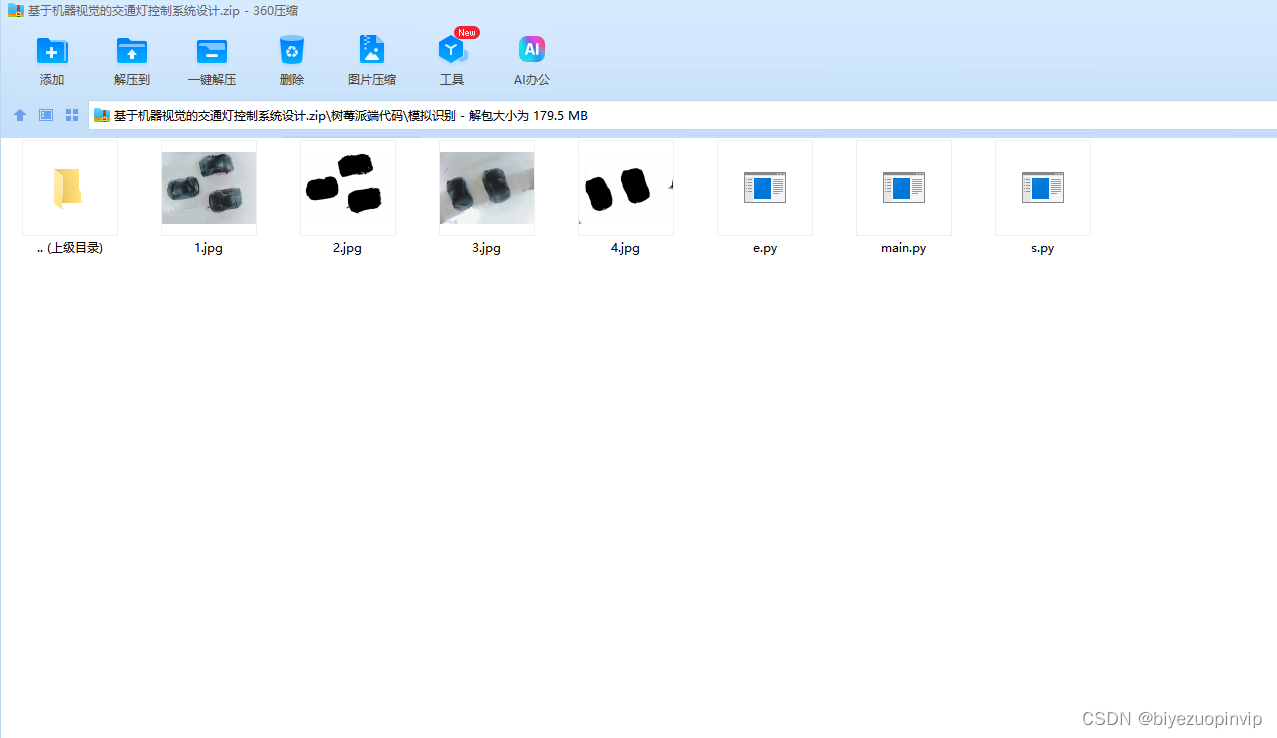
Task: Select the parent directory folder icon
Action: click(x=69, y=187)
